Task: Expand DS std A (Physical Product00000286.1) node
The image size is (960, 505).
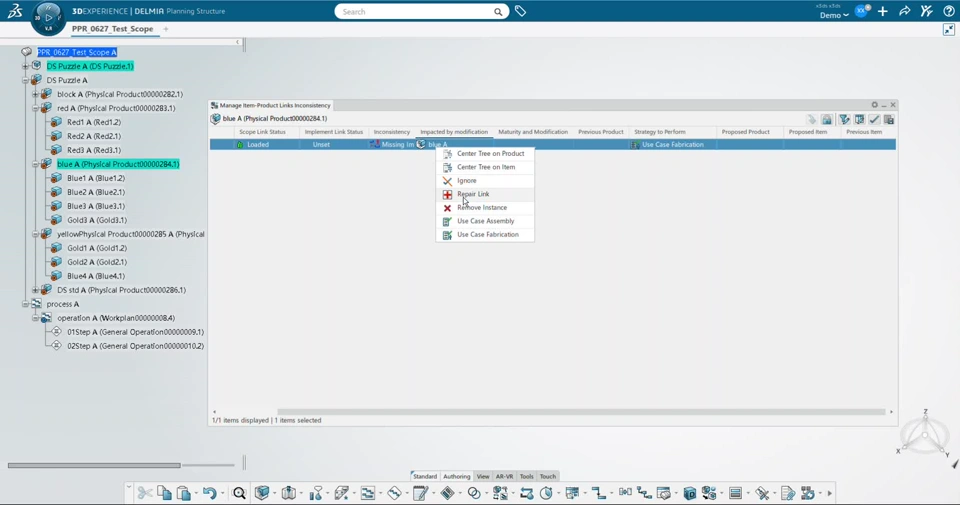Action: [x=36, y=290]
